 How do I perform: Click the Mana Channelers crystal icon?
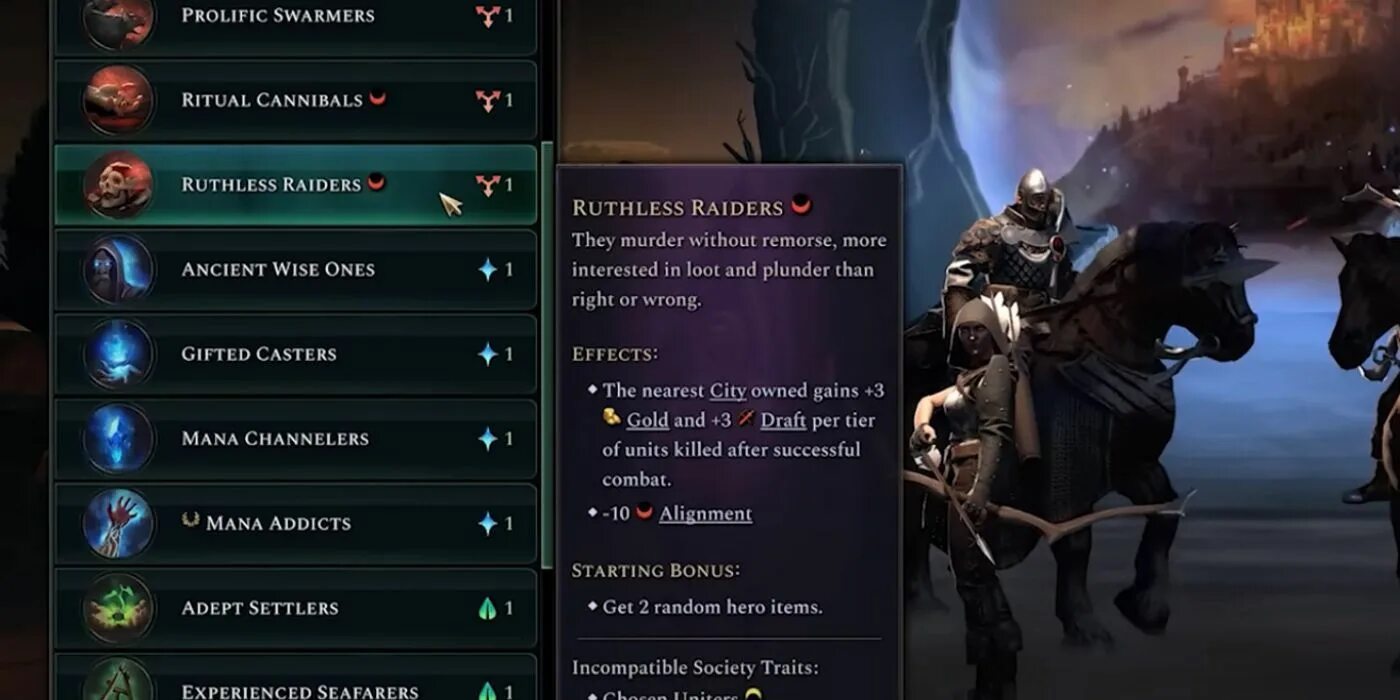[118, 438]
